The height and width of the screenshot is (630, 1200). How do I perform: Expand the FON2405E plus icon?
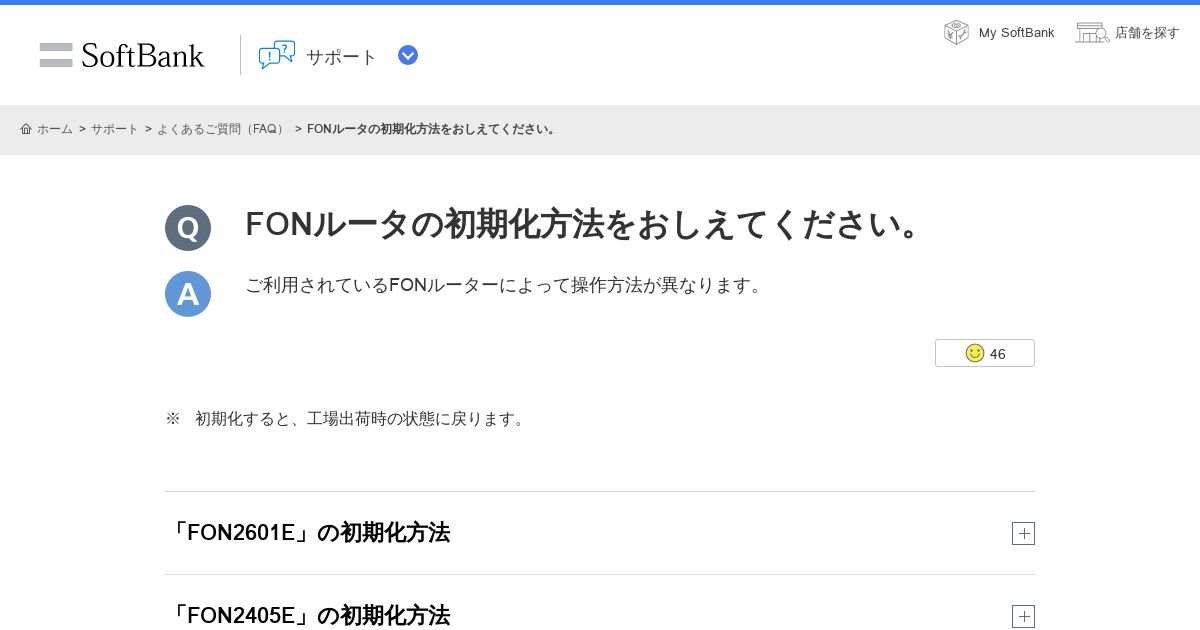1023,616
